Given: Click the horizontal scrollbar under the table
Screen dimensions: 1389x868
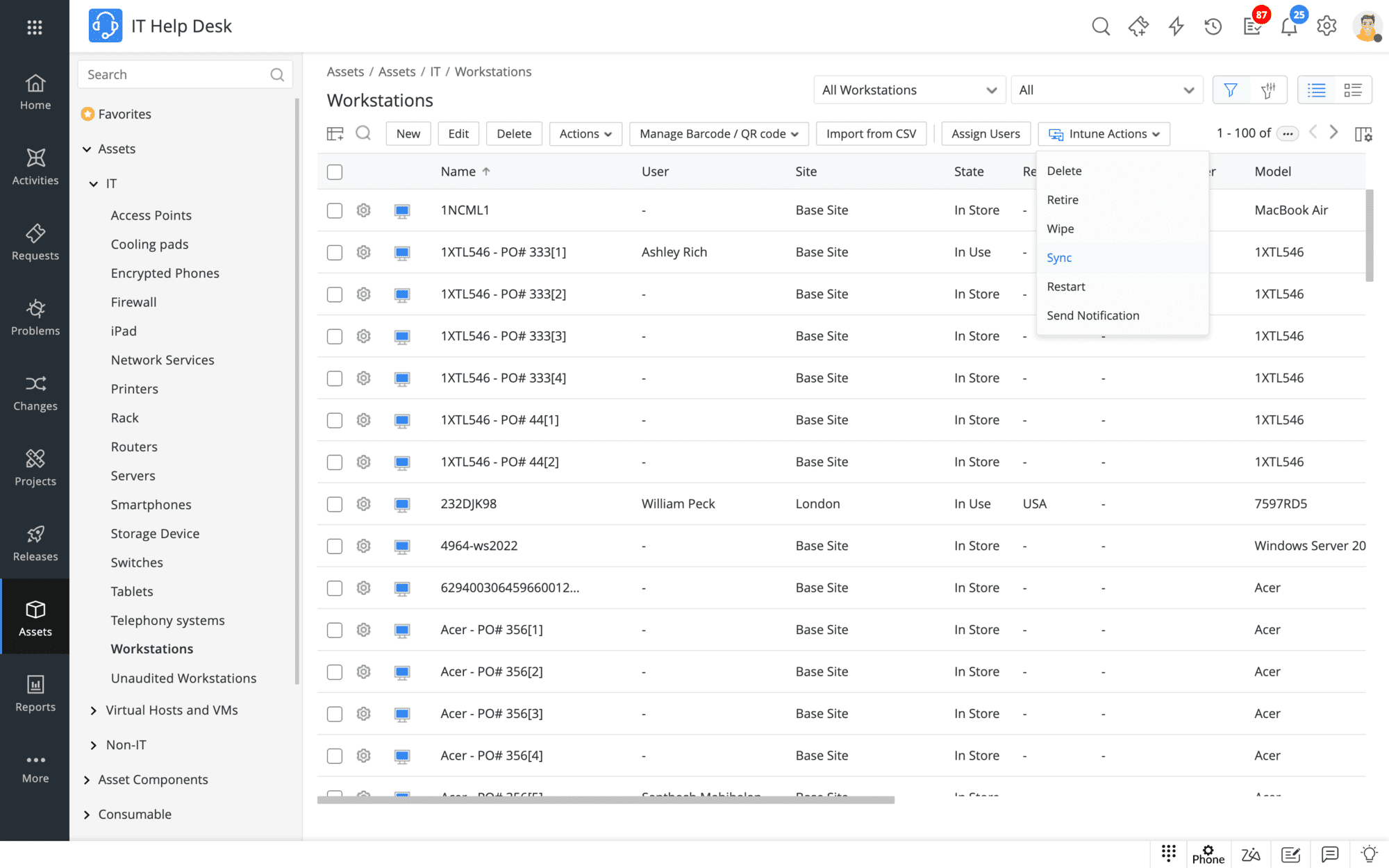Looking at the screenshot, I should click(606, 800).
